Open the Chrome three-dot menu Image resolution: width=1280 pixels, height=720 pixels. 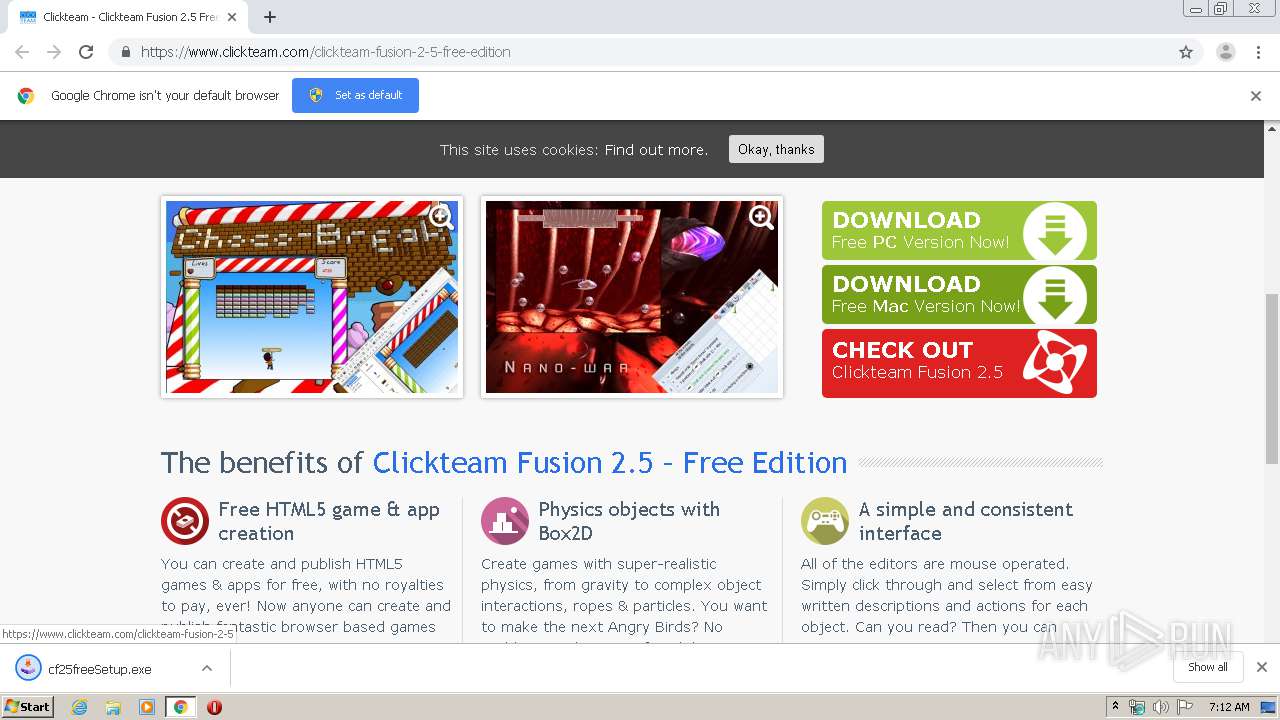1258,52
